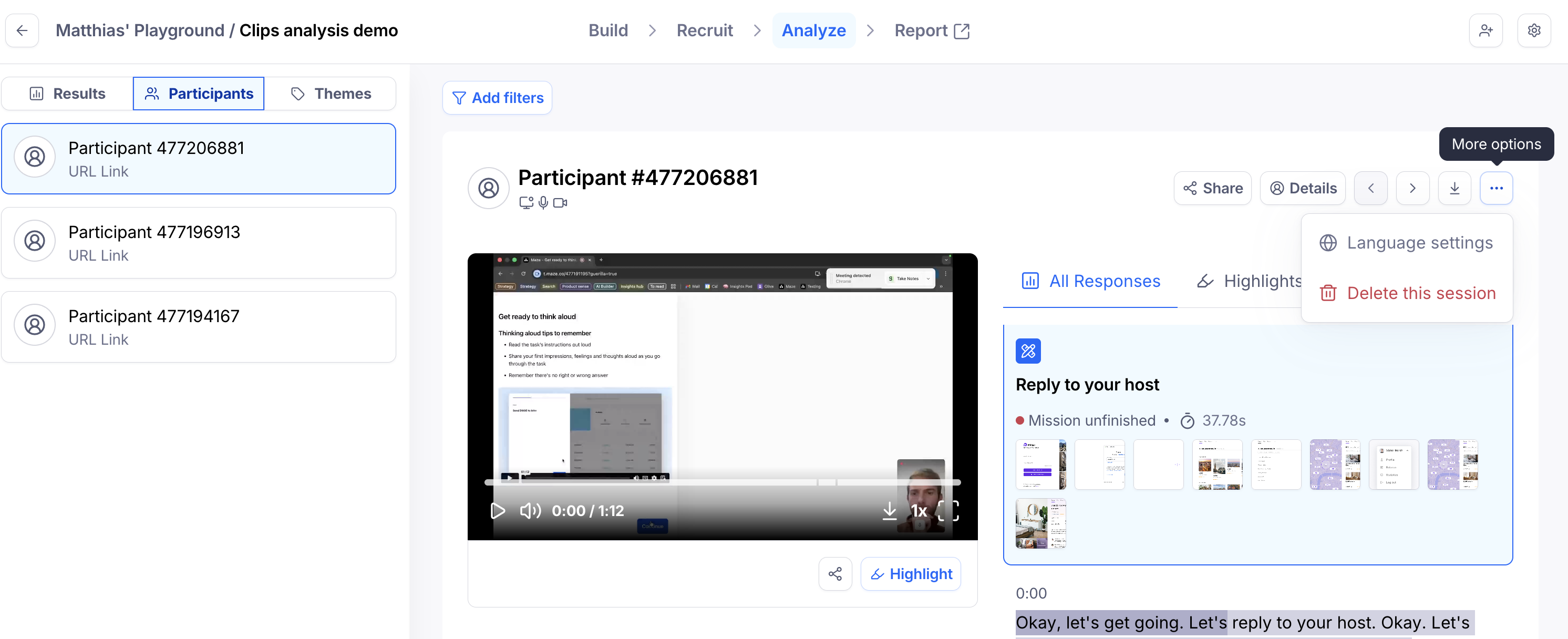This screenshot has height=639, width=1568.
Task: Click the Matthias' Playground breadcrumb
Action: [140, 30]
